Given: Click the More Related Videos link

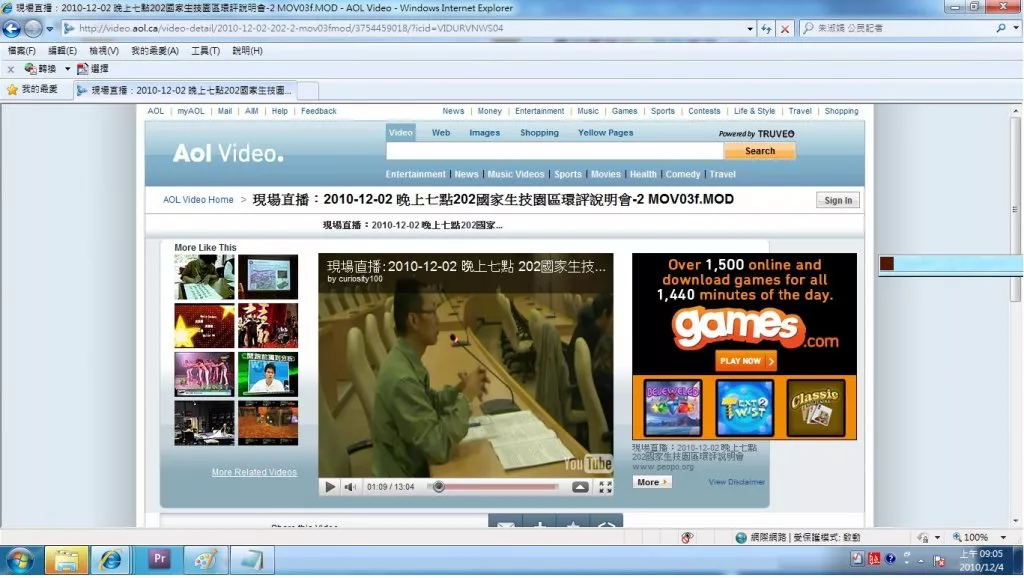Looking at the screenshot, I should (254, 472).
